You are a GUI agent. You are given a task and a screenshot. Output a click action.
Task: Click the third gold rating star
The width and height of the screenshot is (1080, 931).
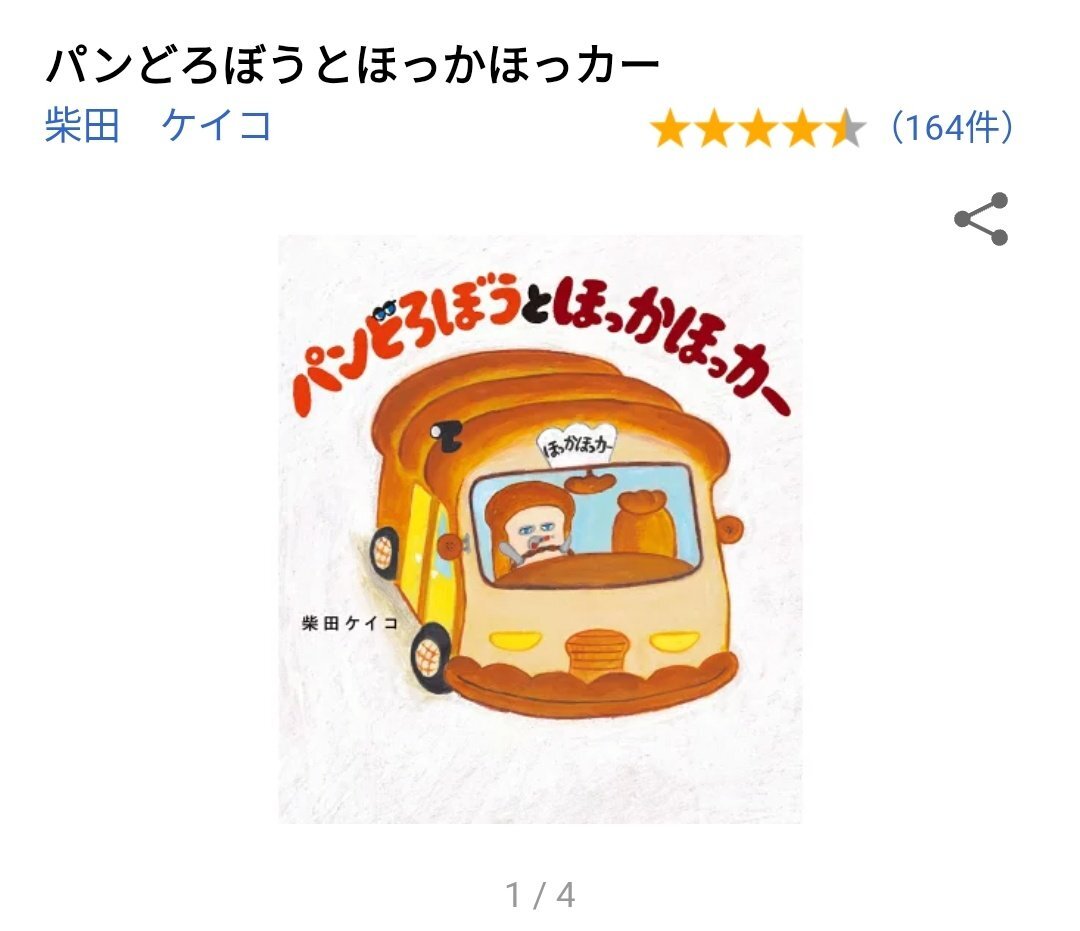(x=758, y=129)
